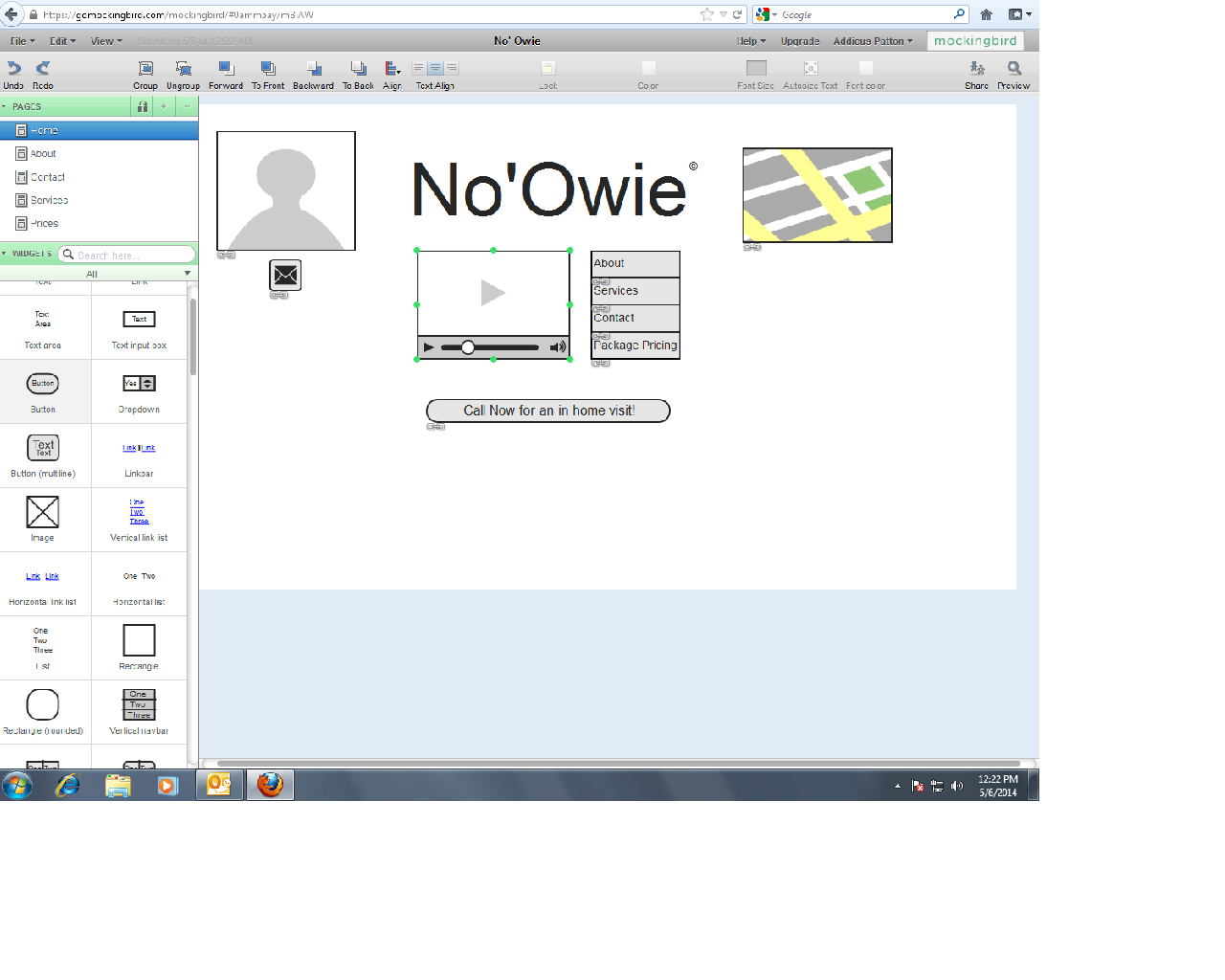Collapse the WIDGETS panel
The image size is (1225, 980).
4,254
